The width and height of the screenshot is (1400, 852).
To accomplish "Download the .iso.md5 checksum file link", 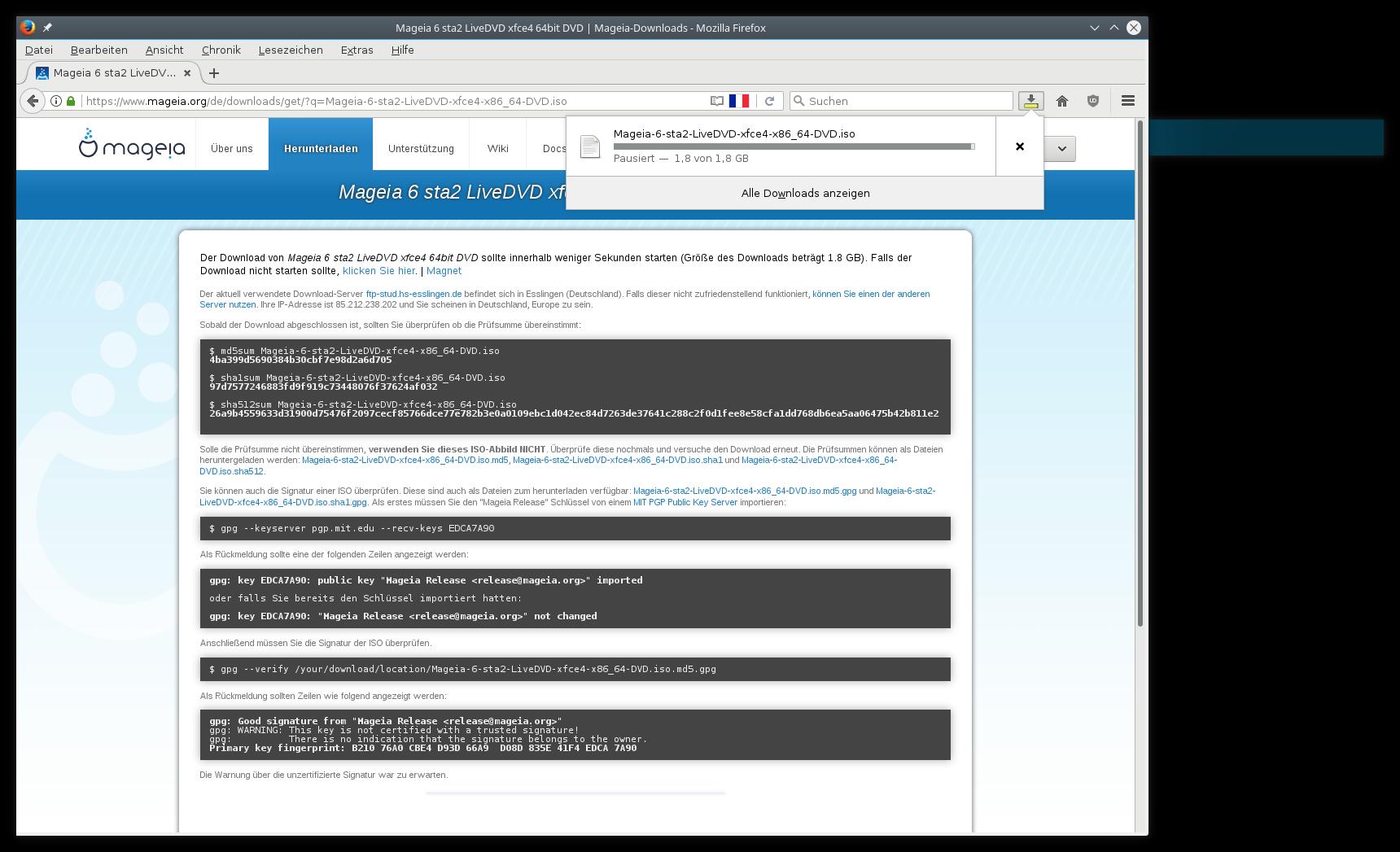I will click(x=405, y=460).
